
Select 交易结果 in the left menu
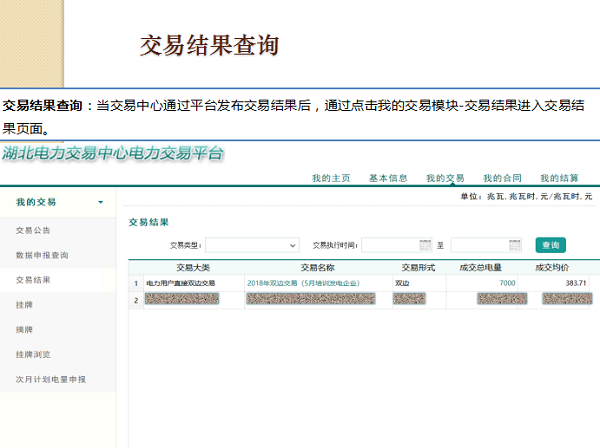[33, 281]
